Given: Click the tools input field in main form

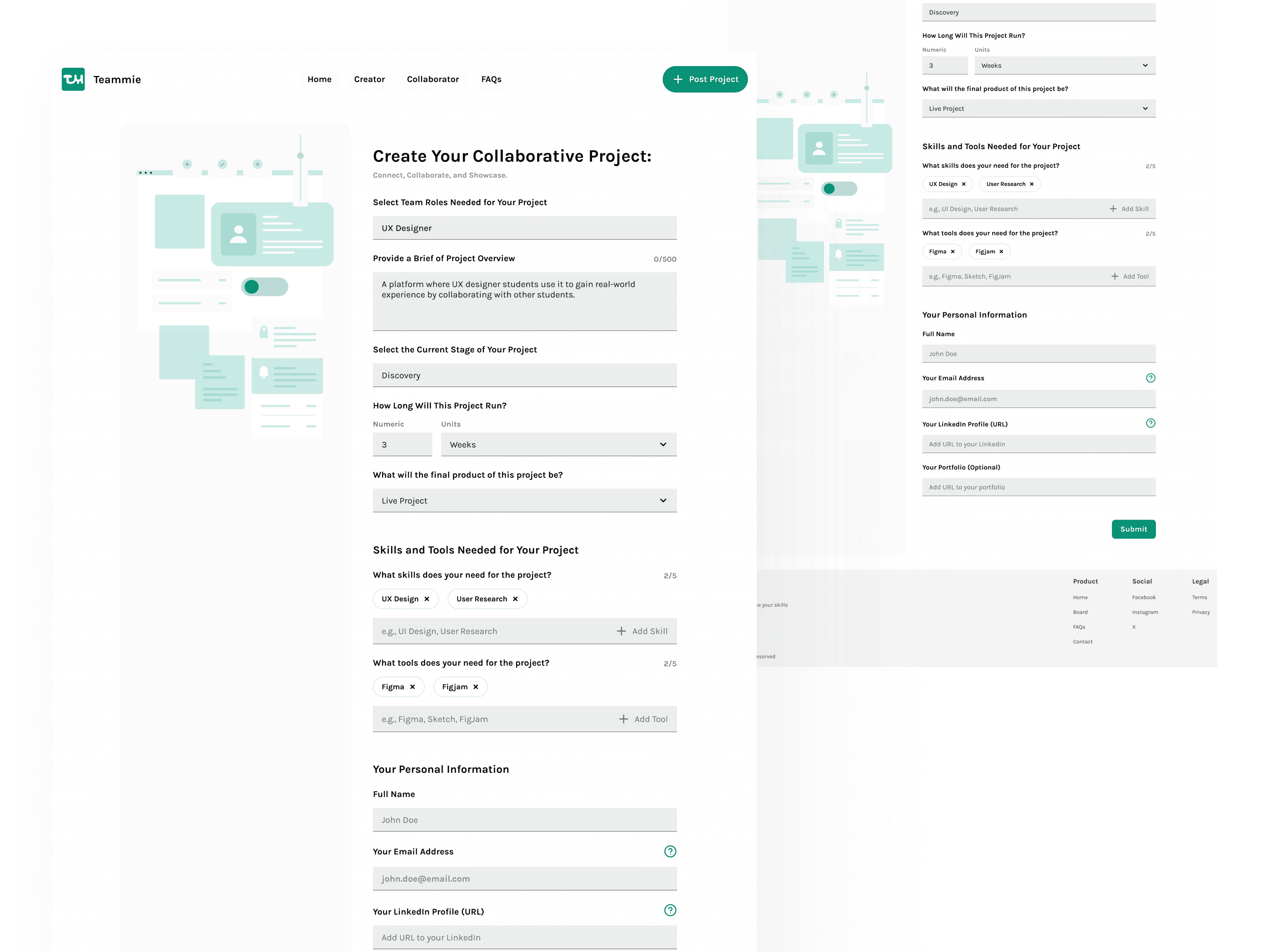Looking at the screenshot, I should click(524, 719).
